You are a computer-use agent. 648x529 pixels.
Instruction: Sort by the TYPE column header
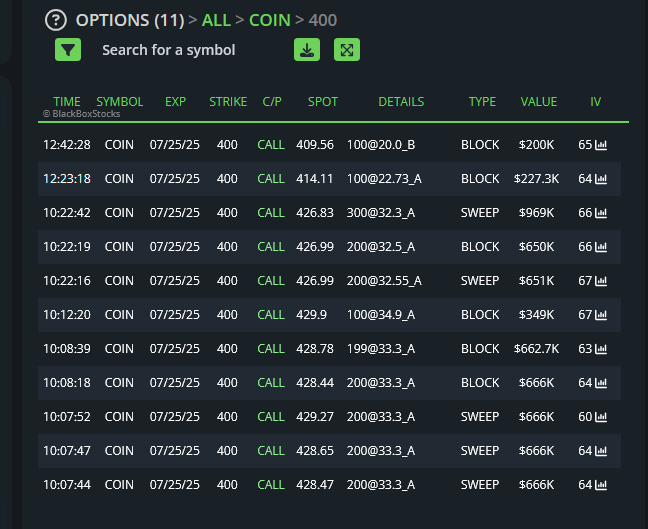pyautogui.click(x=482, y=102)
